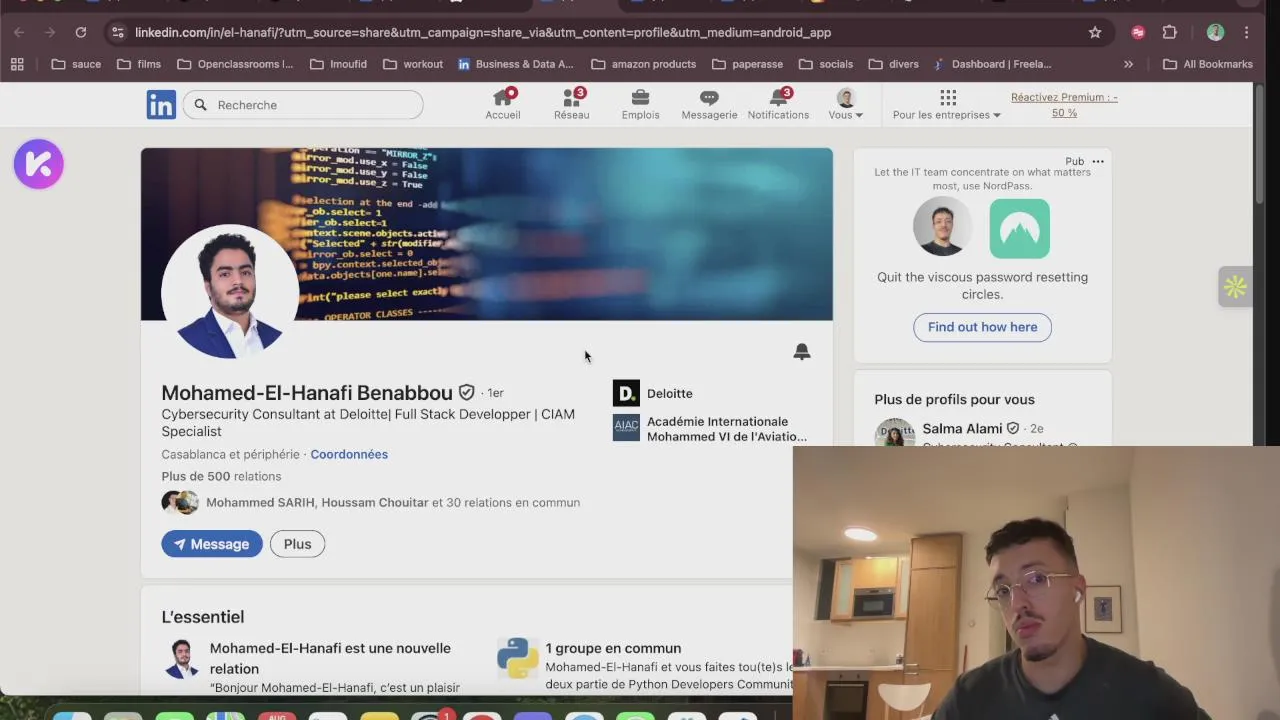Open the Deloitte company link
The width and height of the screenshot is (1280, 720).
click(x=654, y=393)
